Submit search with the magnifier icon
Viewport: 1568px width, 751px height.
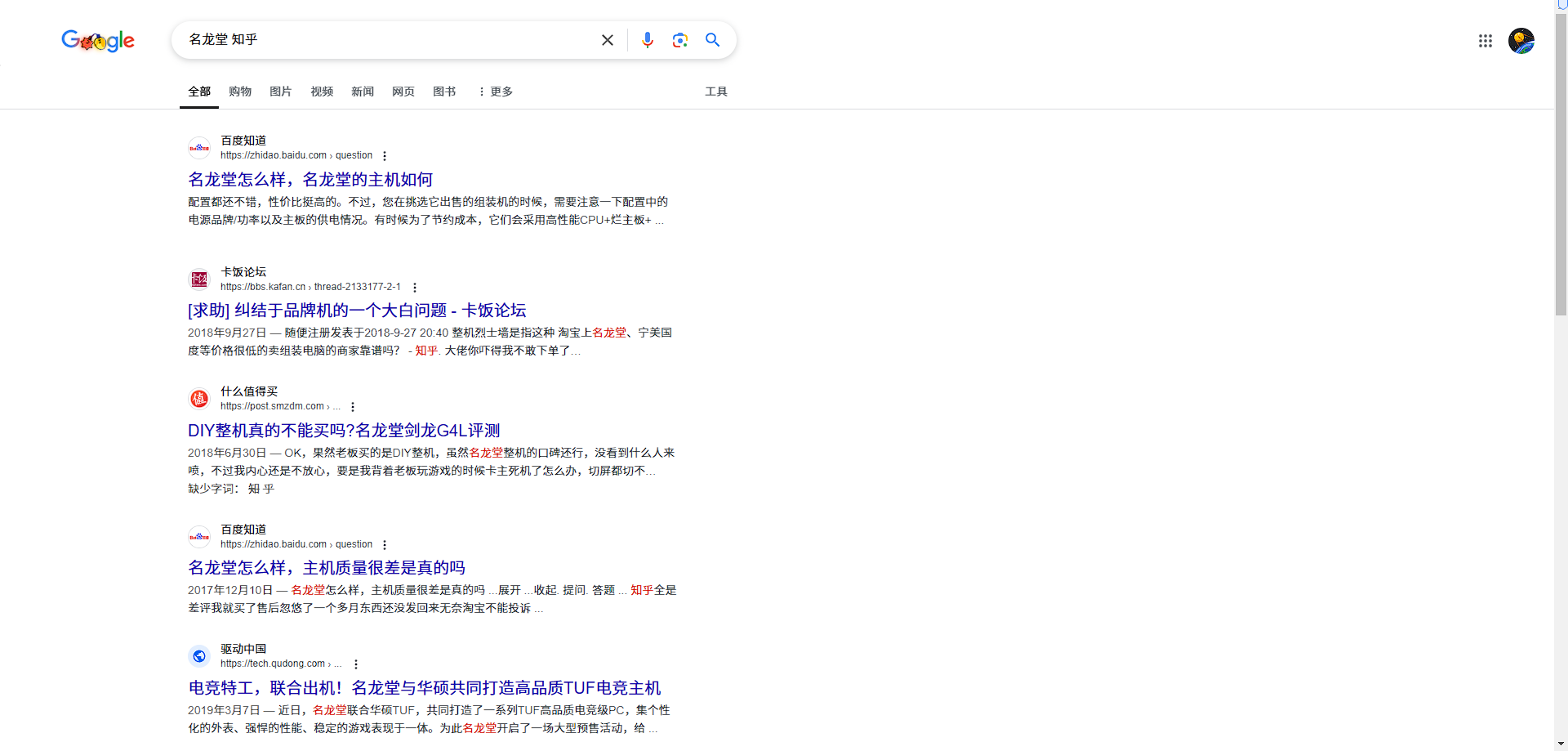712,40
